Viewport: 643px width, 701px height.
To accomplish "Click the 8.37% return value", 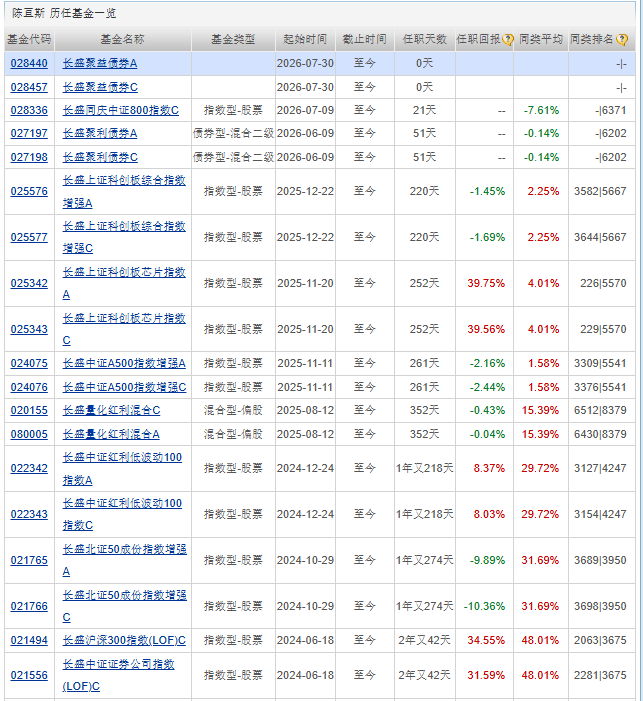I will pos(489,469).
